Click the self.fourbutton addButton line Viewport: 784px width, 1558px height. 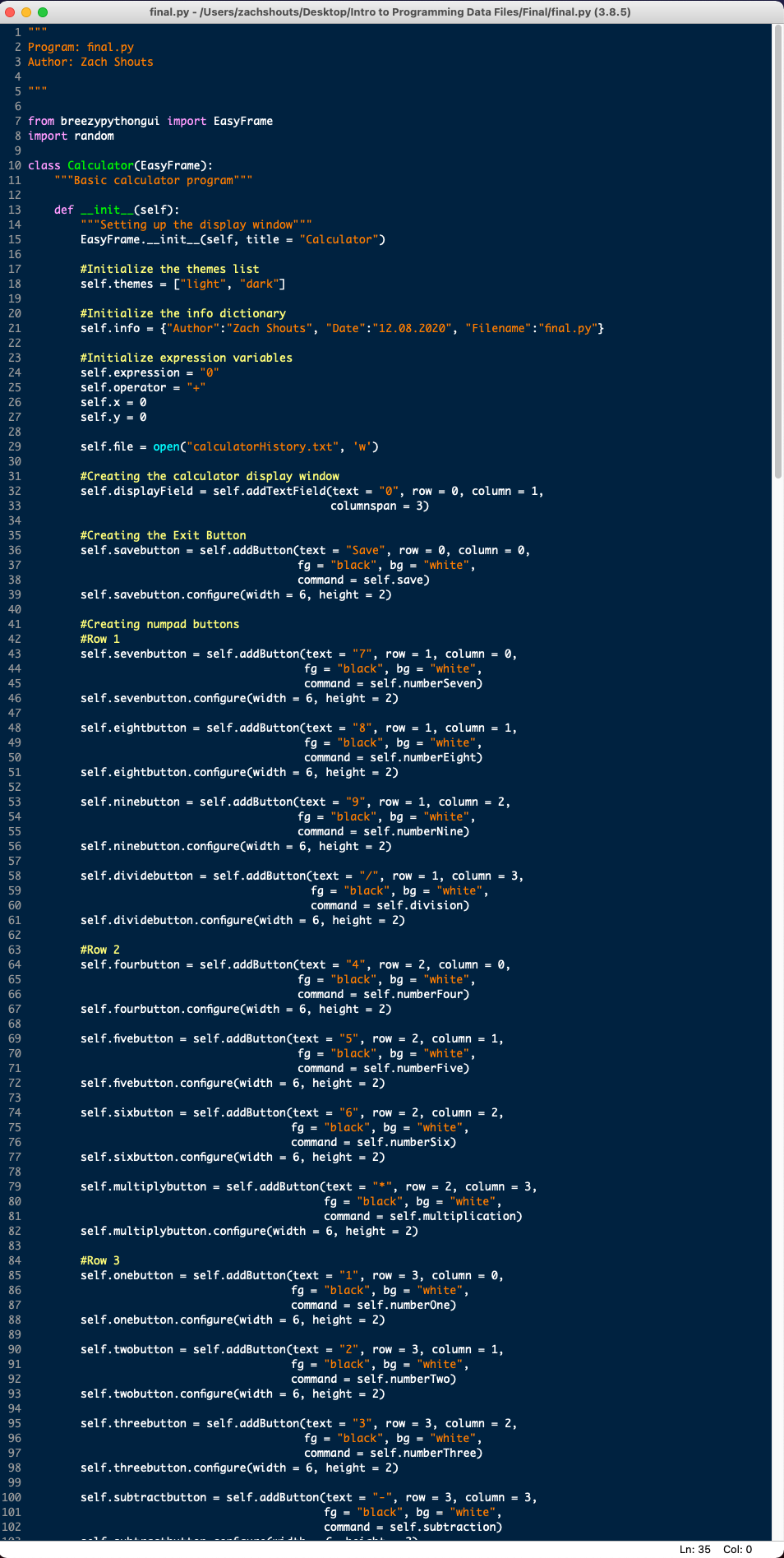[x=296, y=964]
